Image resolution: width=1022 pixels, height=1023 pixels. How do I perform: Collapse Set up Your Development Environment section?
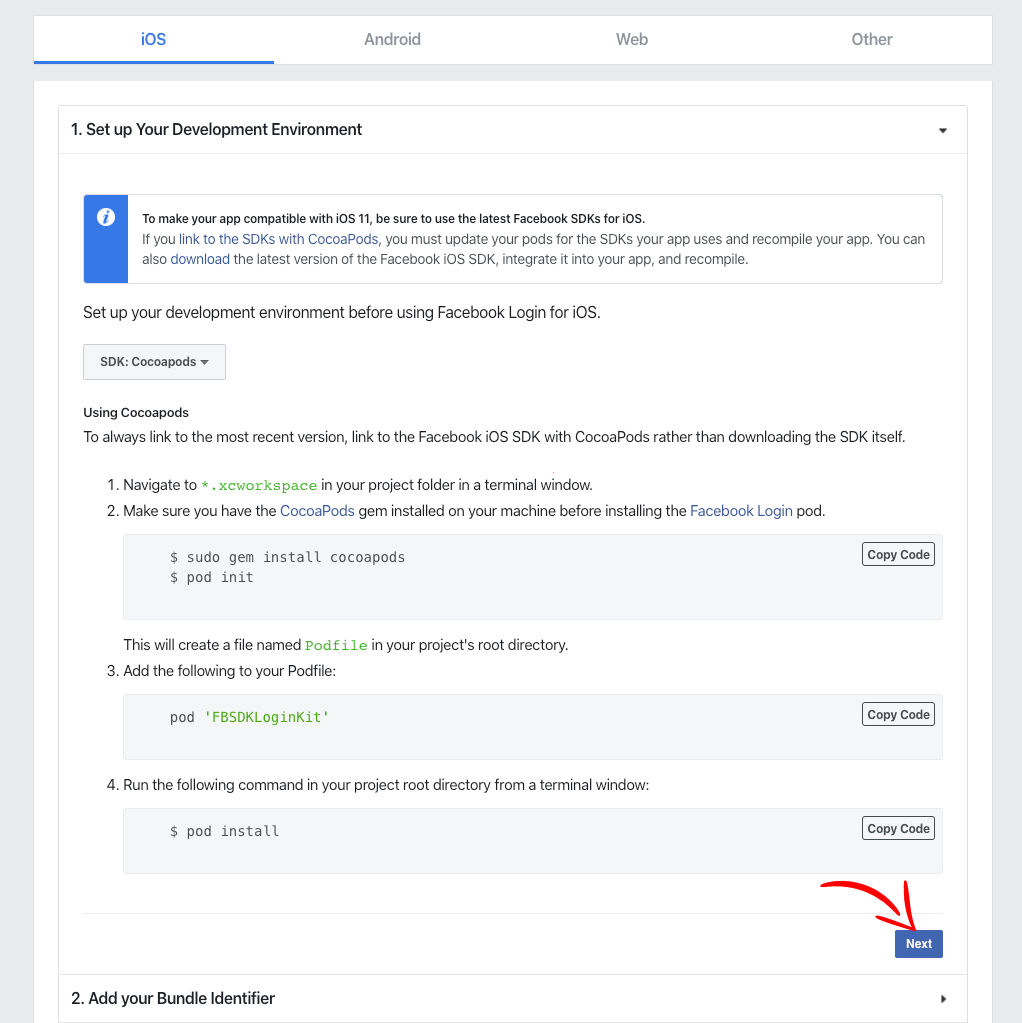pos(942,130)
